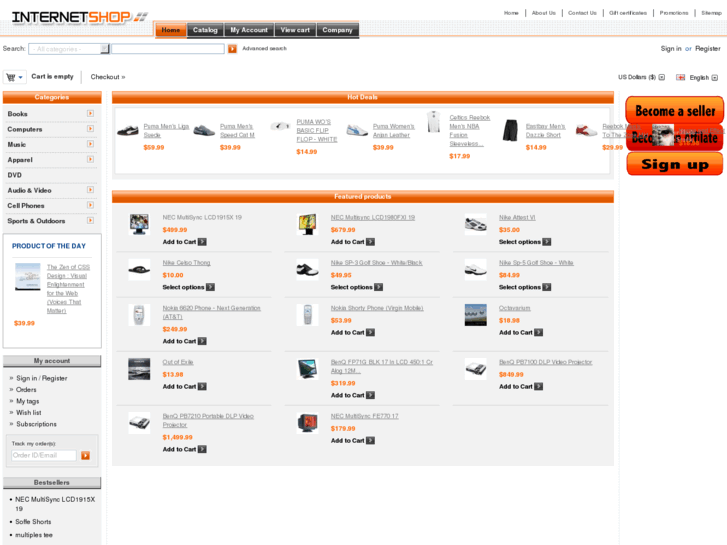Screen dimensions: 727x545
Task: Click the Sign up button
Action: [x=675, y=164]
